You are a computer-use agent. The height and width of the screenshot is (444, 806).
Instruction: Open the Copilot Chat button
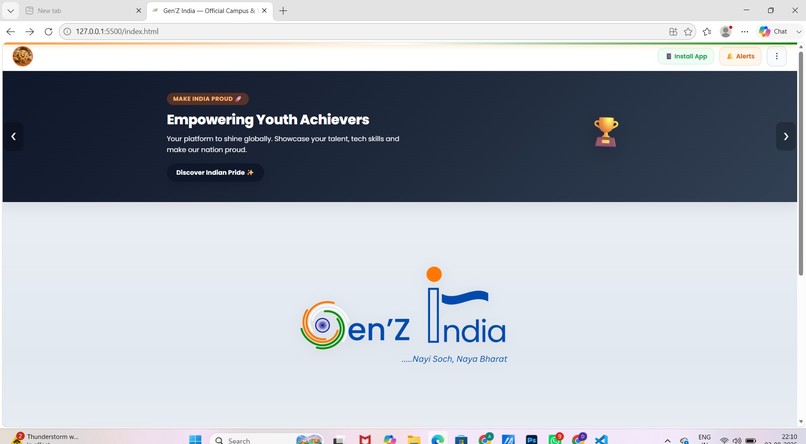click(x=774, y=31)
